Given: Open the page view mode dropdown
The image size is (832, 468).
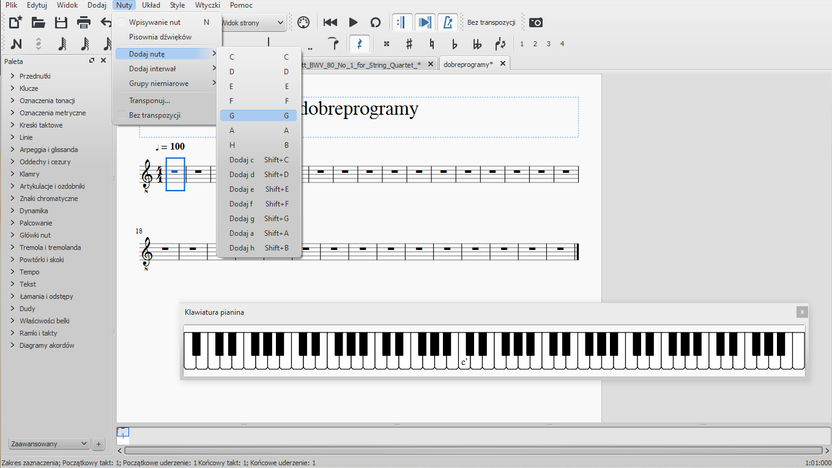Looking at the screenshot, I should (x=252, y=23).
